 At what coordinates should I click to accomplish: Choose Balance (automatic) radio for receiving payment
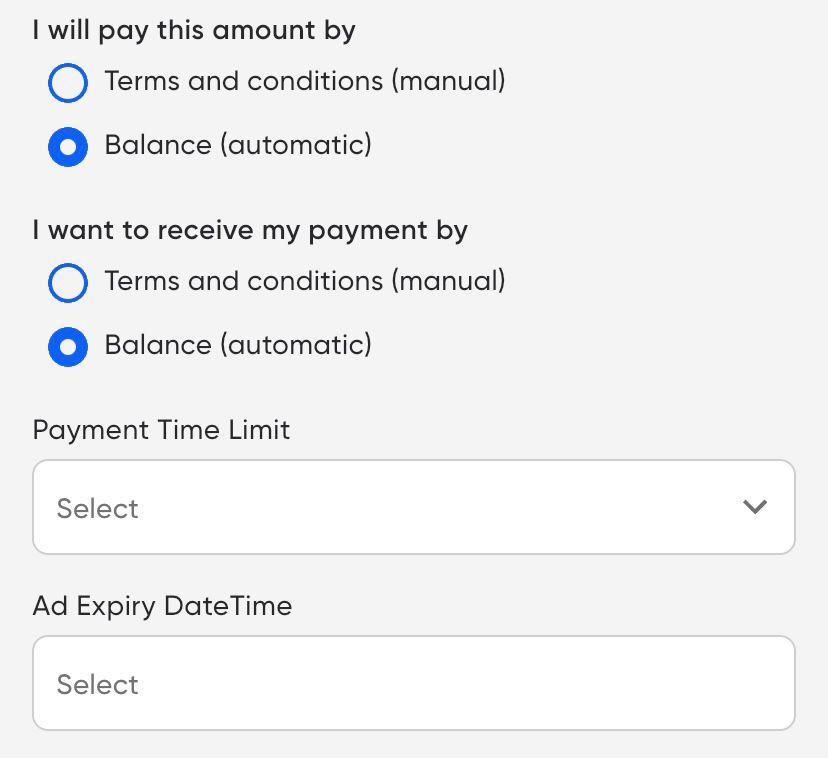pyautogui.click(x=68, y=346)
